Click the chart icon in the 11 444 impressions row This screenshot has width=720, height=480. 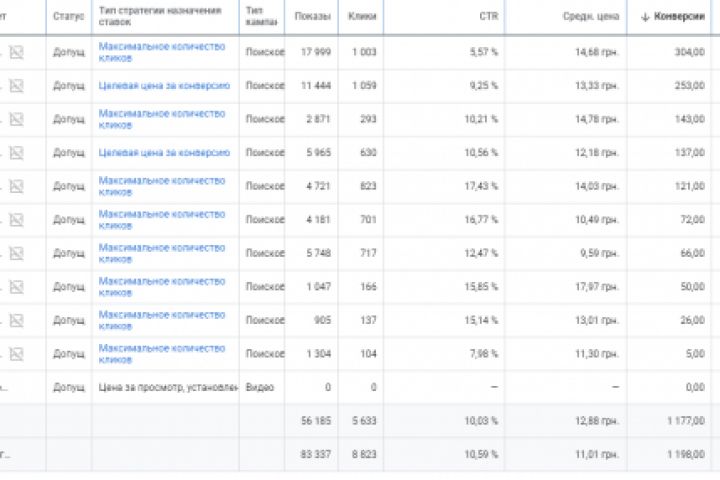click(x=17, y=86)
